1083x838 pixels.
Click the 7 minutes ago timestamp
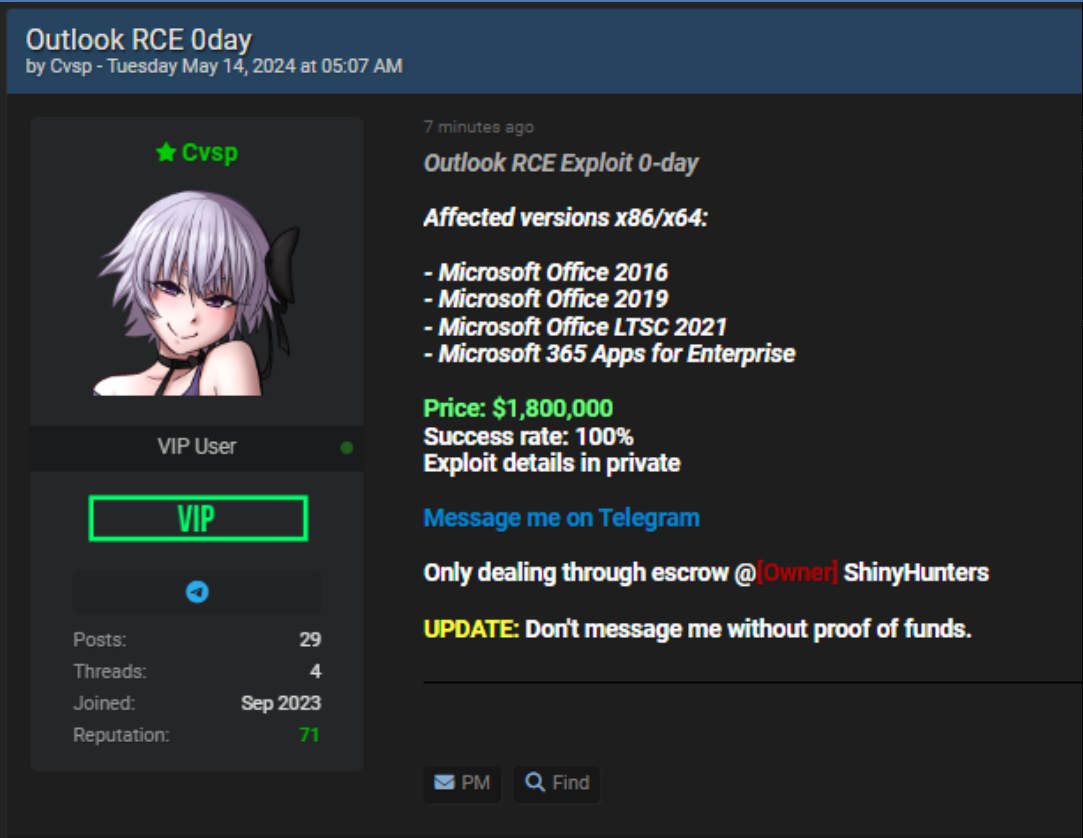479,127
